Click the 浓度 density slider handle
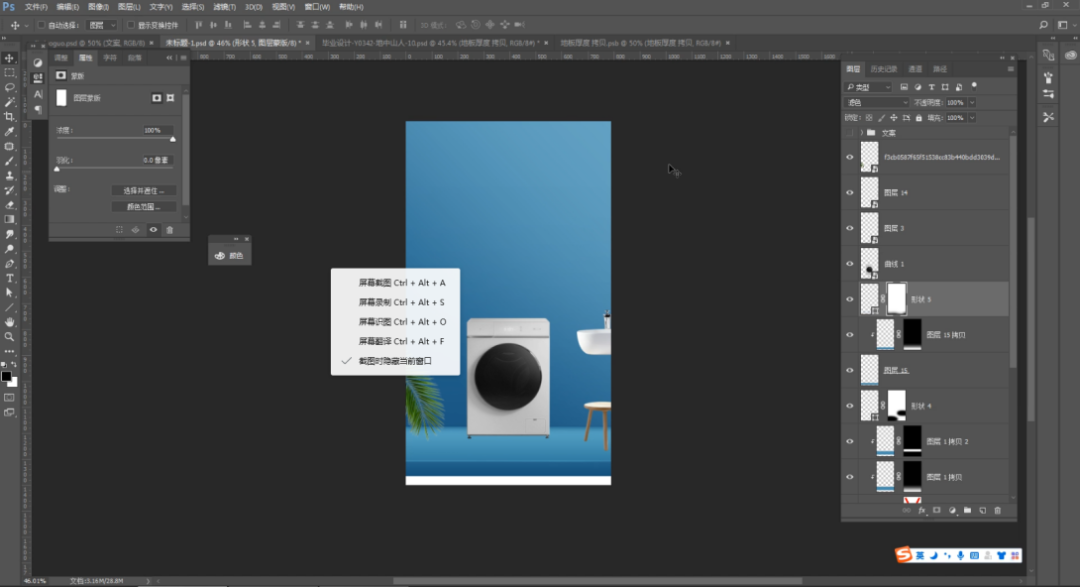Viewport: 1080px width, 587px height. pos(172,139)
